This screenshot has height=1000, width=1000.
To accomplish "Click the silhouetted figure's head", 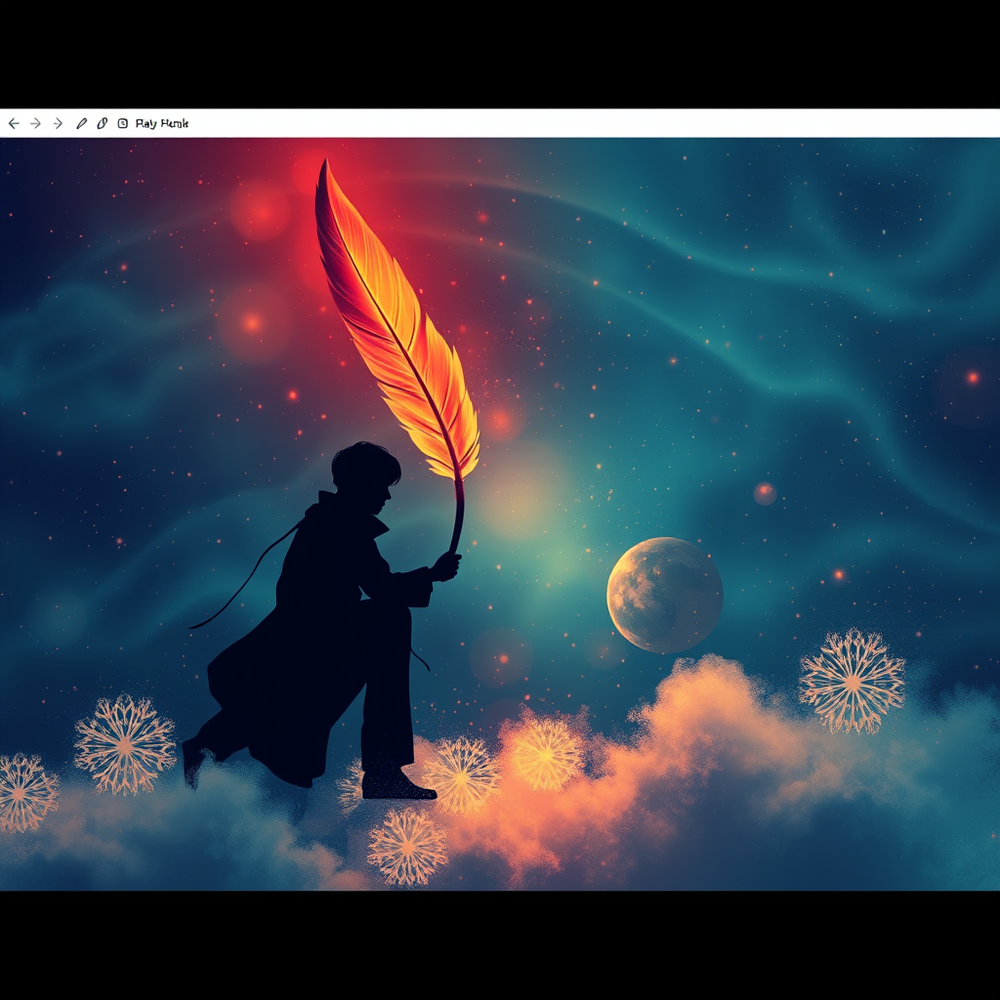I will click(x=364, y=470).
